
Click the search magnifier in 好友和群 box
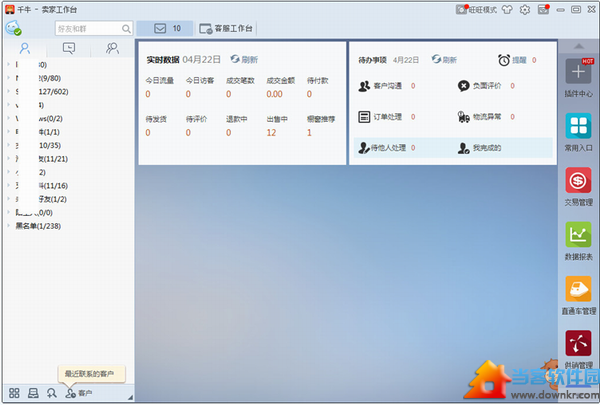(x=126, y=29)
